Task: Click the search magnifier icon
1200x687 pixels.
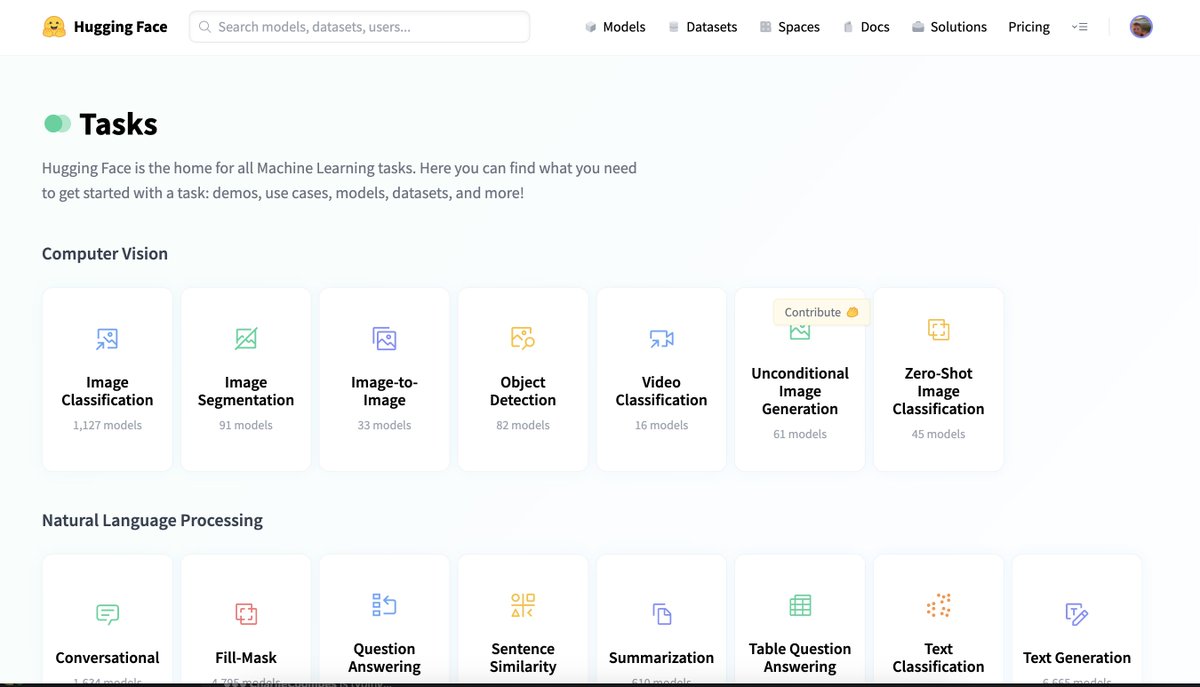Action: (x=205, y=27)
